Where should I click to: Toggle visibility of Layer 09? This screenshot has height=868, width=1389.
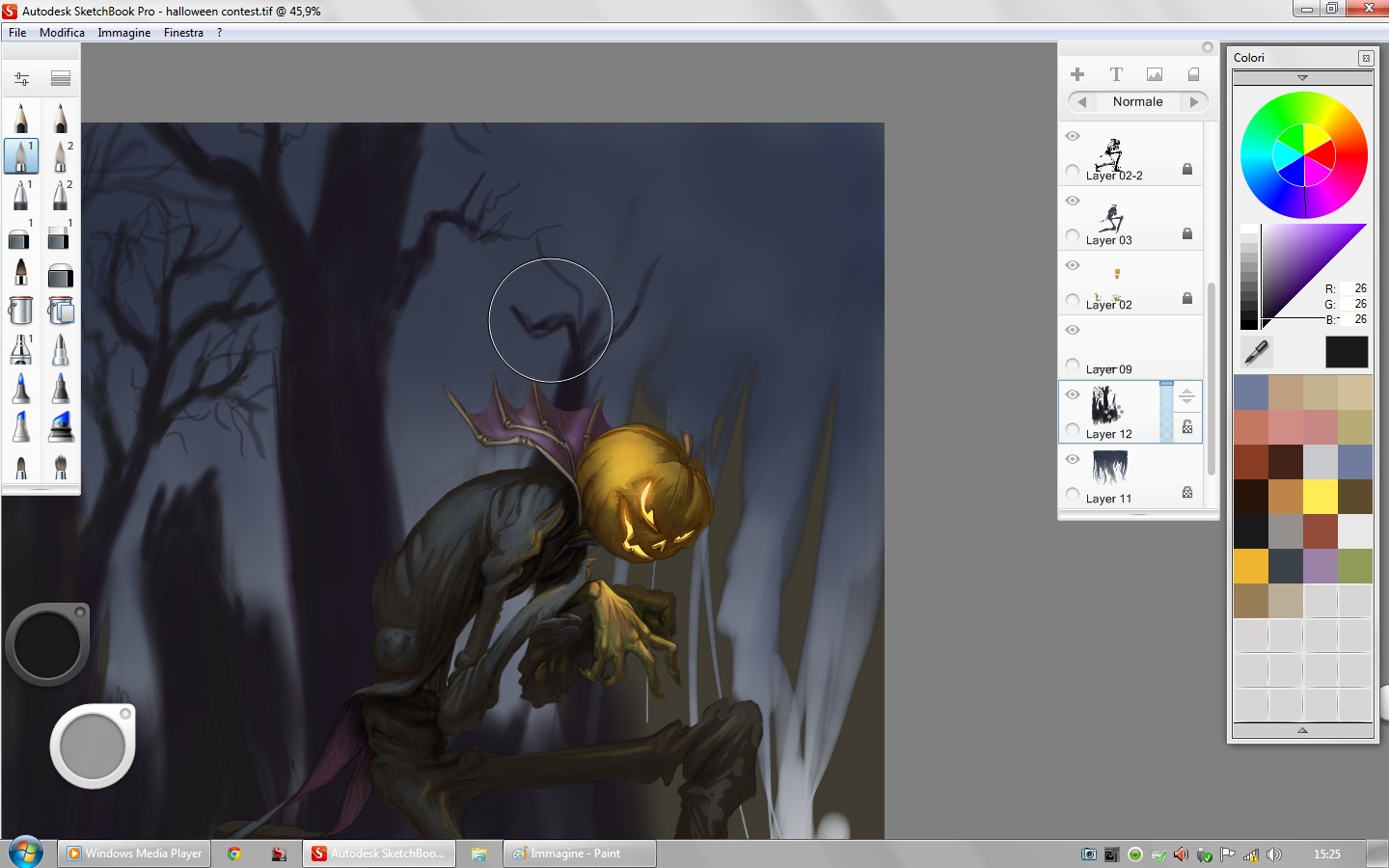[1073, 330]
